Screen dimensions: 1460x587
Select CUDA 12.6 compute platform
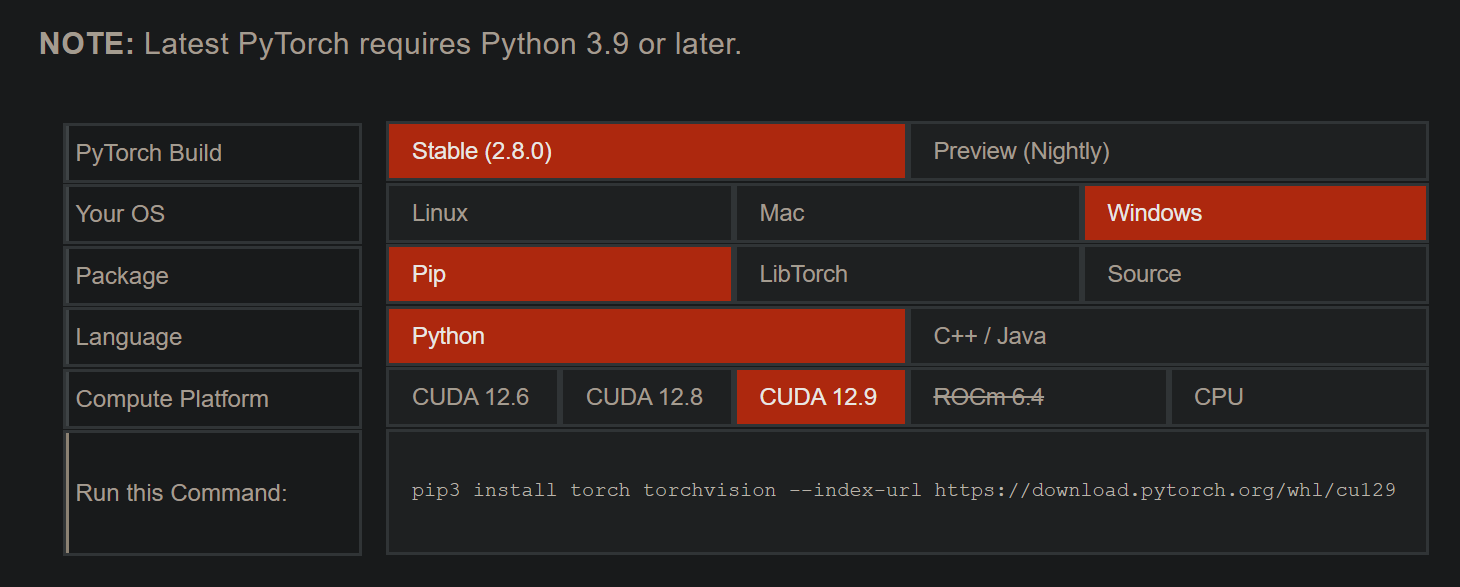[x=472, y=397]
